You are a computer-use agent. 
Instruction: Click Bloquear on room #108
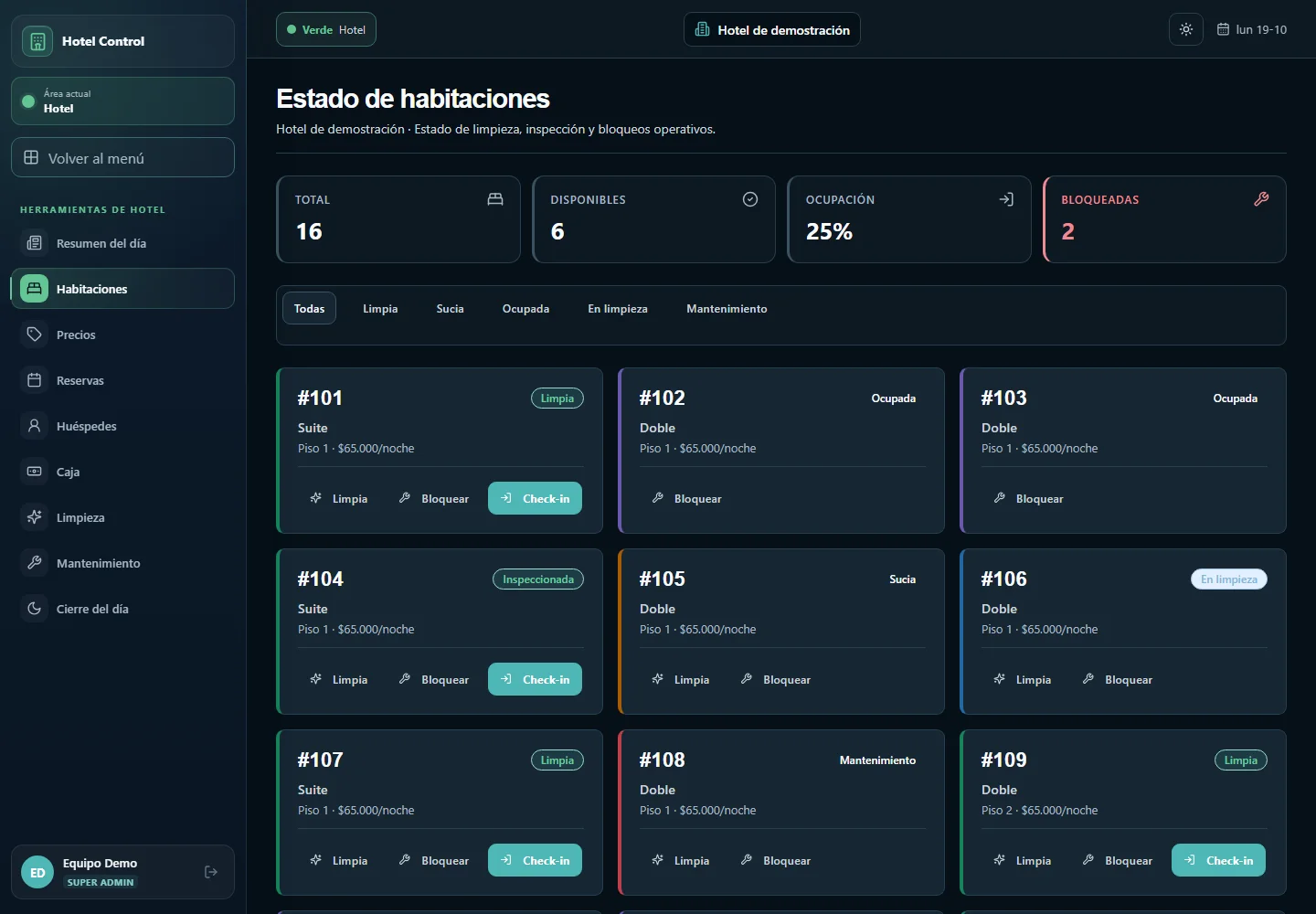pyautogui.click(x=776, y=860)
